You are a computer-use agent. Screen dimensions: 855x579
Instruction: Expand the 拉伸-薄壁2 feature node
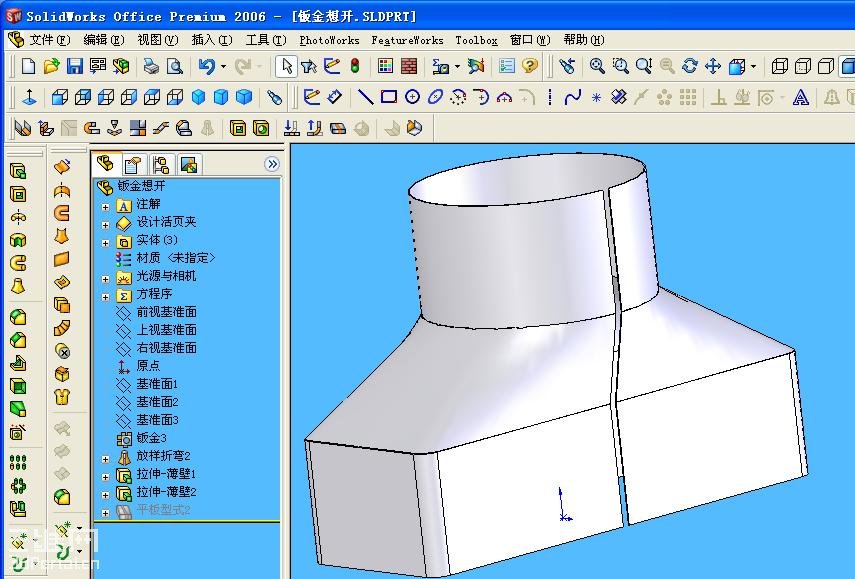click(x=106, y=495)
